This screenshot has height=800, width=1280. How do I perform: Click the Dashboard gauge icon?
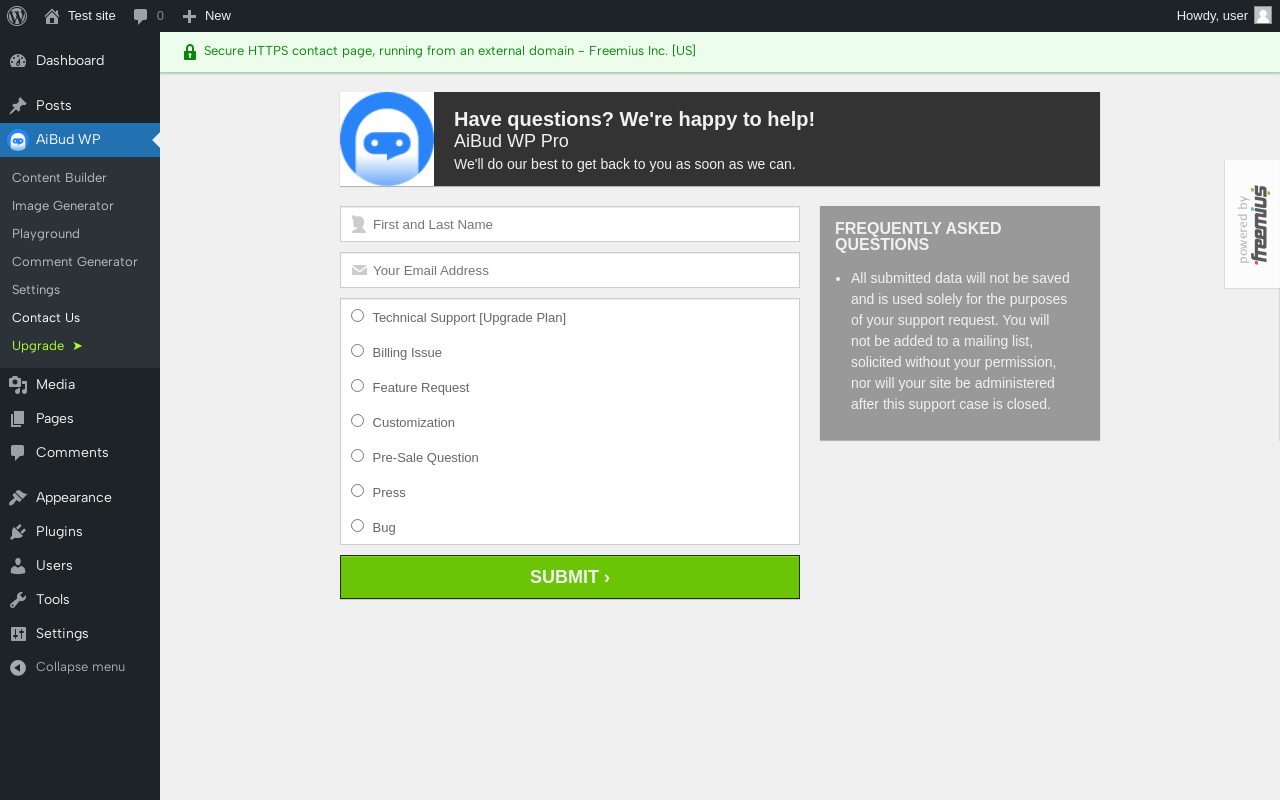click(x=18, y=61)
